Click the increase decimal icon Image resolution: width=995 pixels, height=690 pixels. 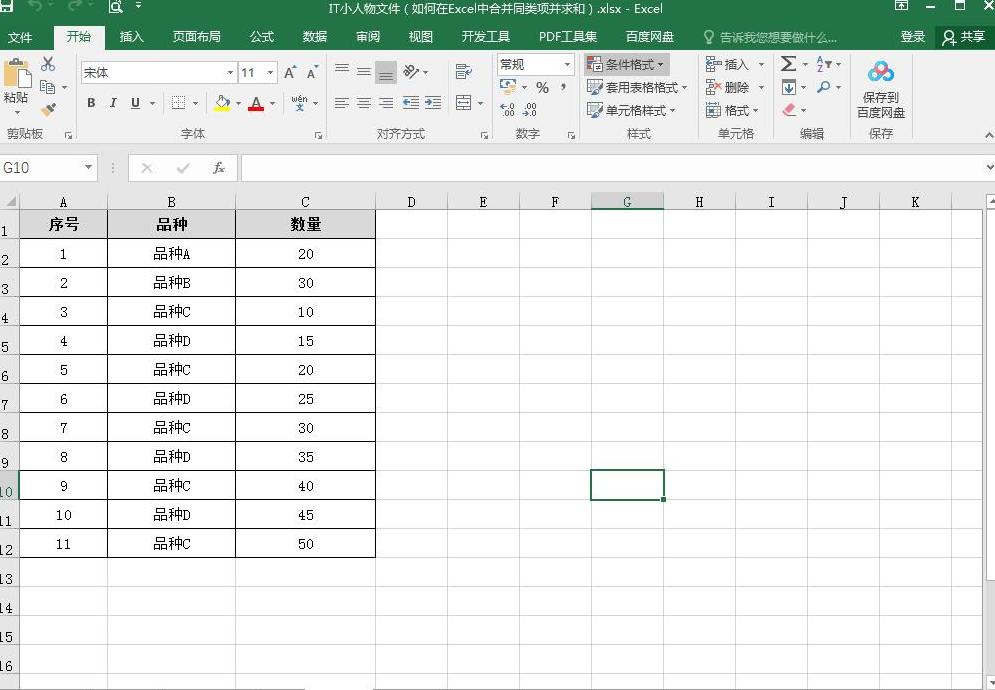507,110
